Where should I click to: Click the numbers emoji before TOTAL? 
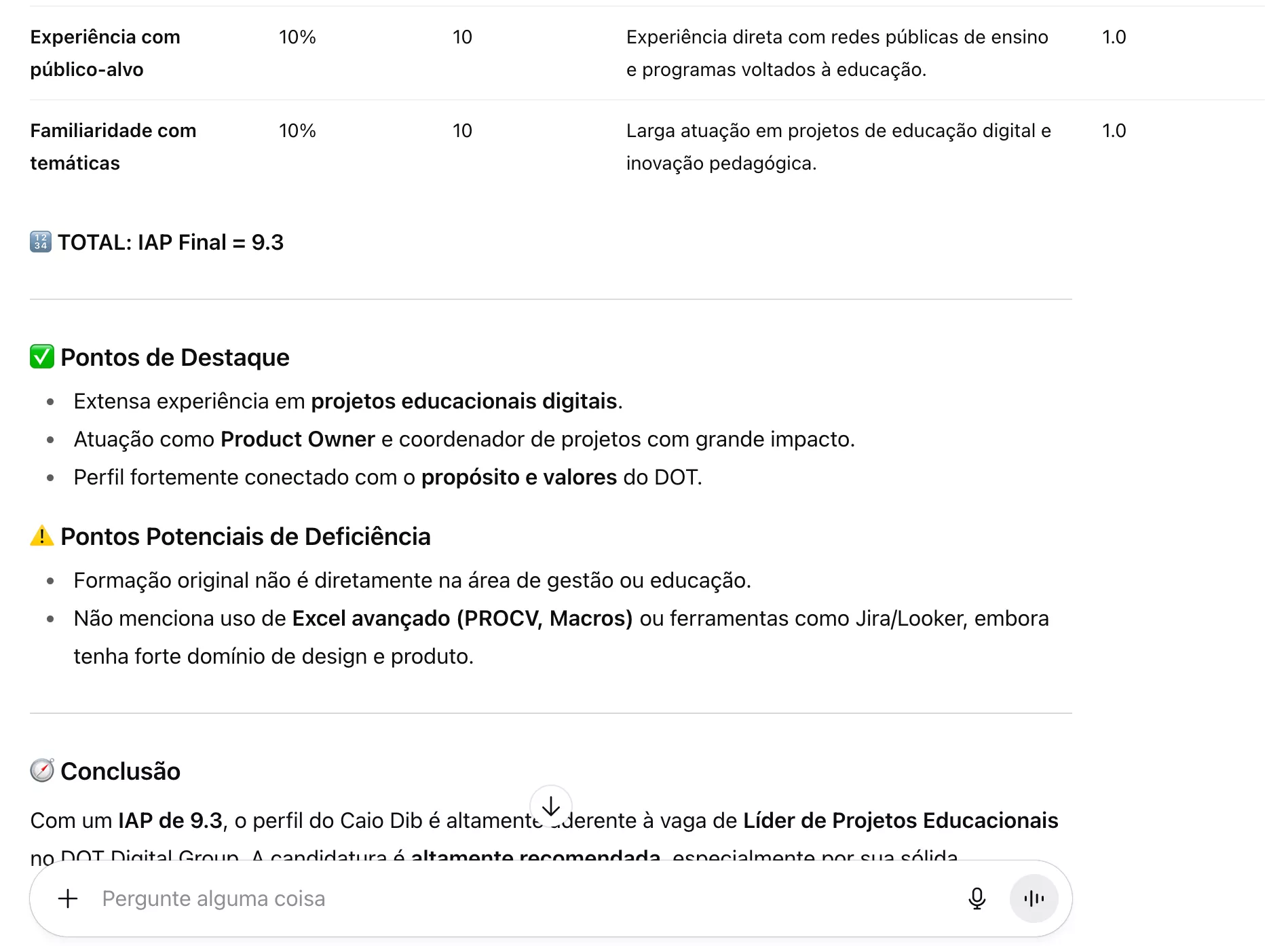(41, 242)
